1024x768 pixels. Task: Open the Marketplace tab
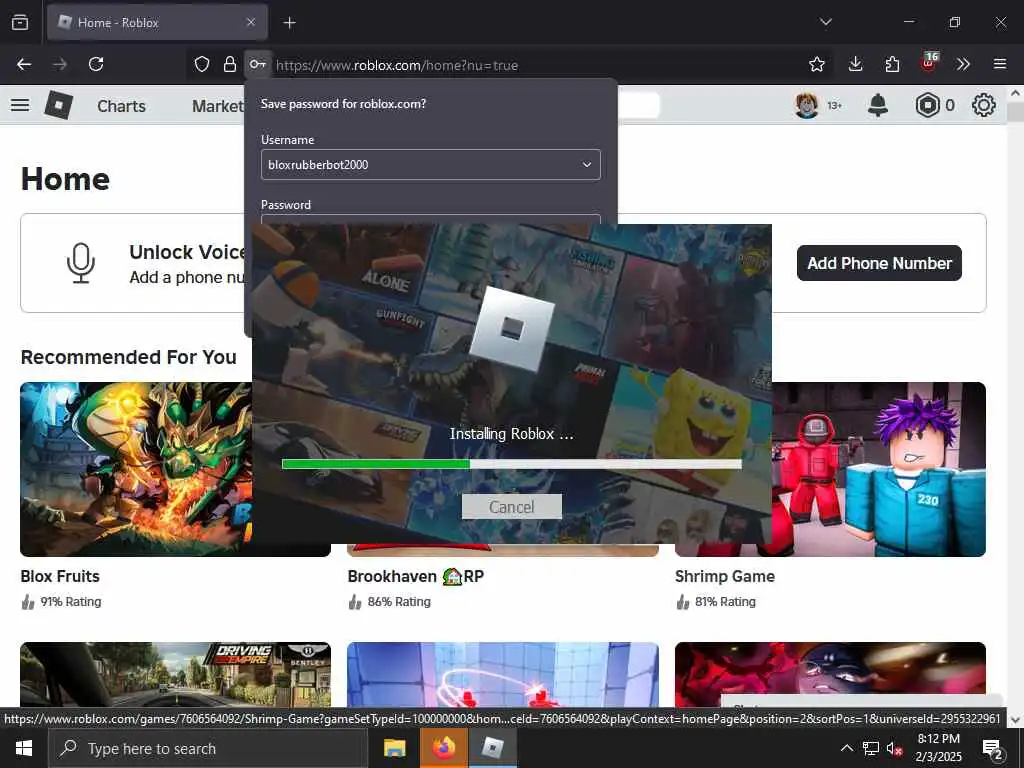[218, 106]
